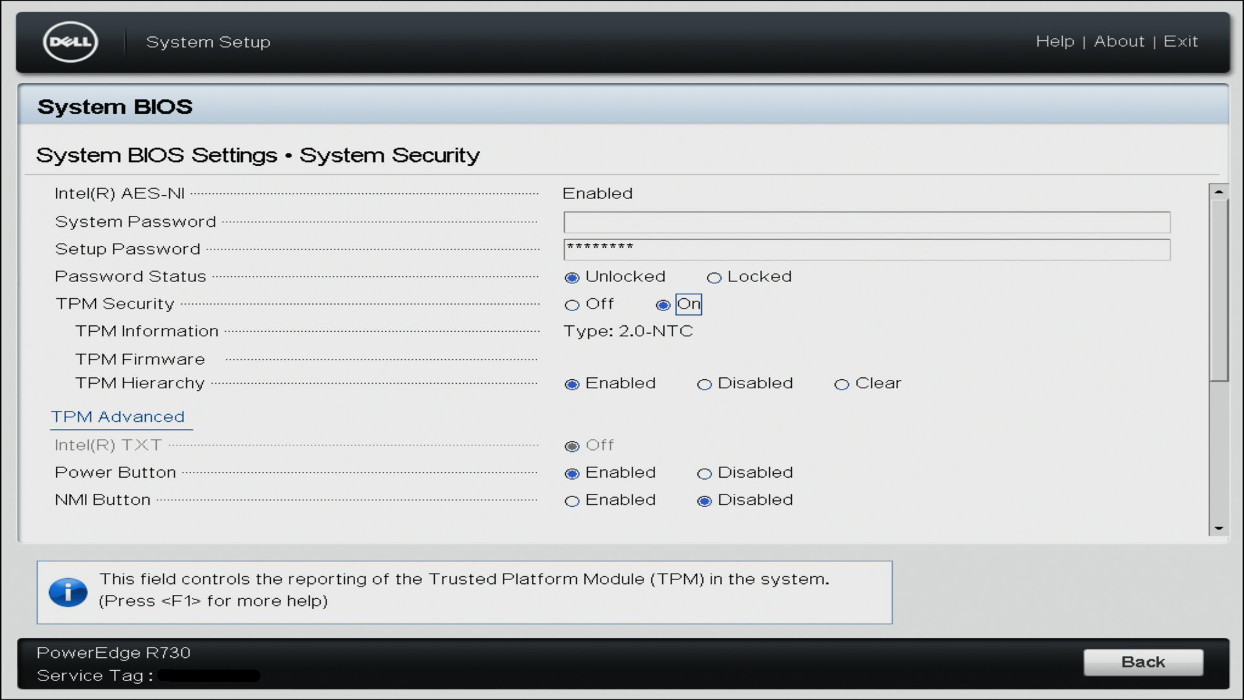Click the 'Type: 2.0-NTC' value
Screen dimensions: 1244x700
[628, 331]
